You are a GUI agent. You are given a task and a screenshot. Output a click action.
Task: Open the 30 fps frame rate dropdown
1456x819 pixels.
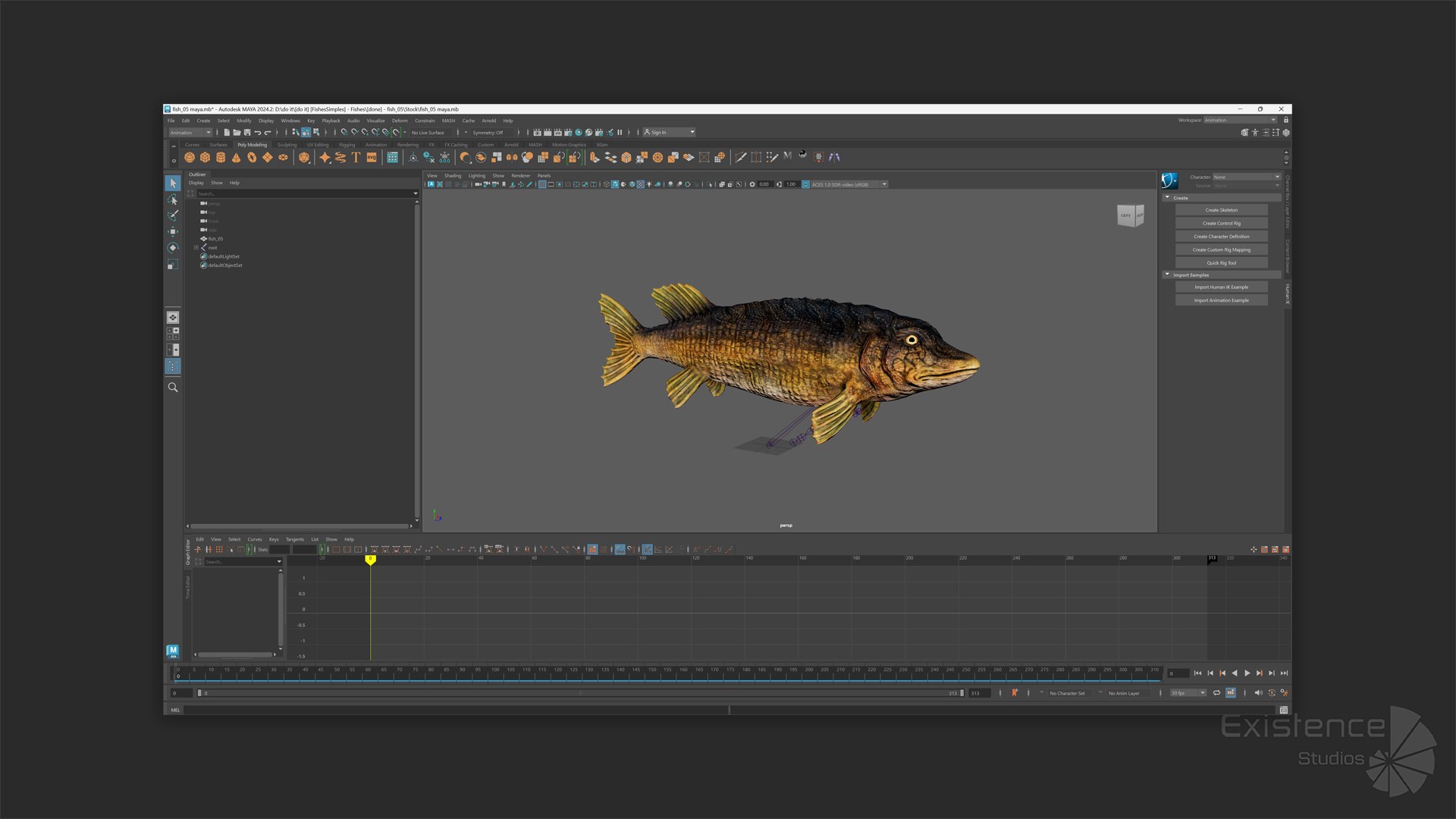[x=1188, y=692]
